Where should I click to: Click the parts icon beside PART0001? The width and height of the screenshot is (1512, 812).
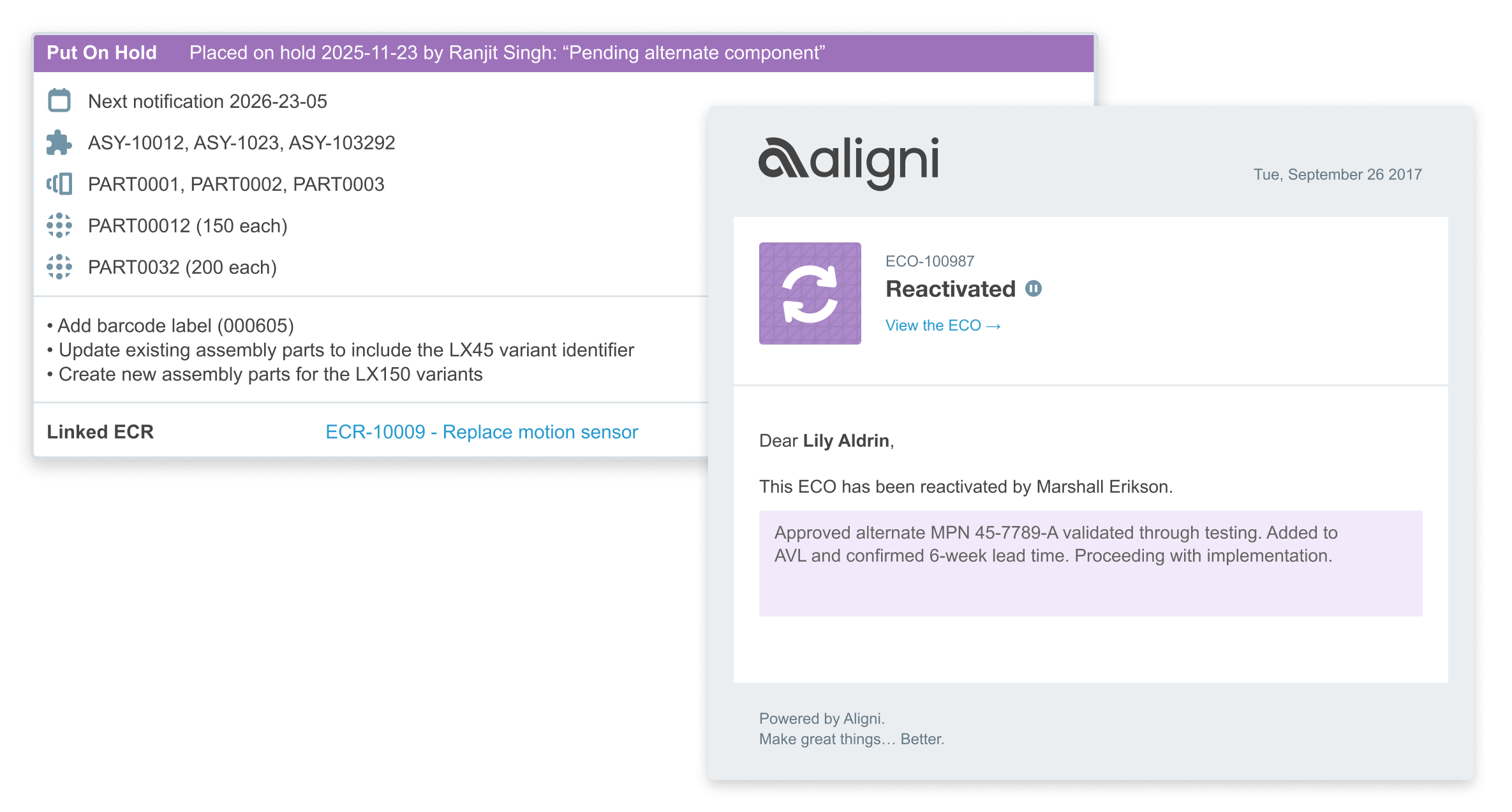(x=59, y=184)
